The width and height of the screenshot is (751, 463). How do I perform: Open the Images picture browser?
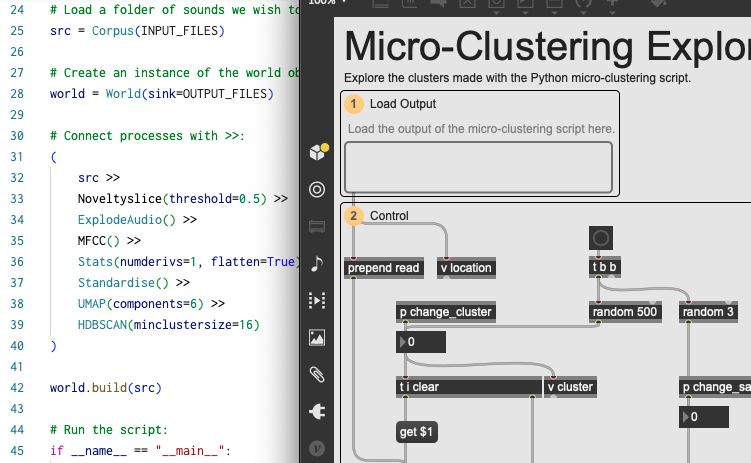(317, 338)
